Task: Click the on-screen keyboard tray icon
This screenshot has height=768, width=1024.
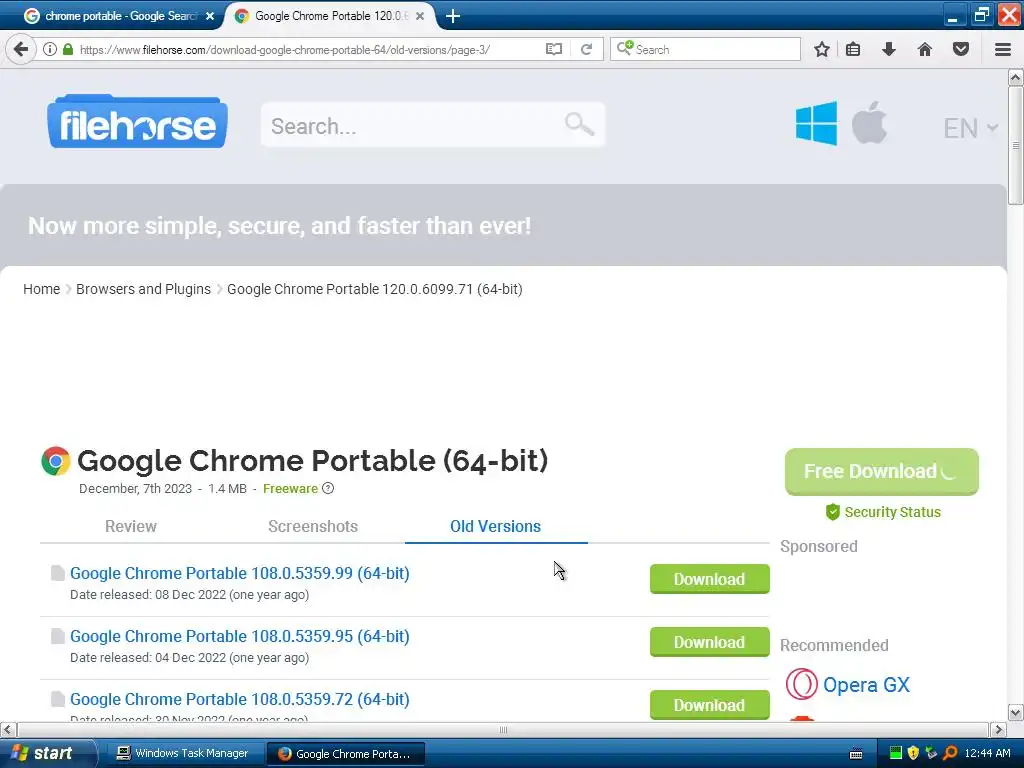Action: (x=856, y=754)
